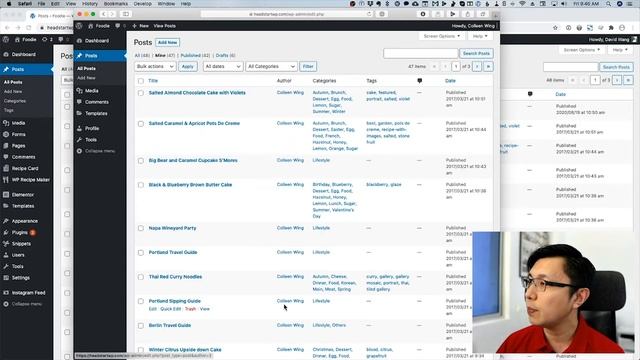Select the Published filter tab
The image size is (640, 360).
point(196,56)
